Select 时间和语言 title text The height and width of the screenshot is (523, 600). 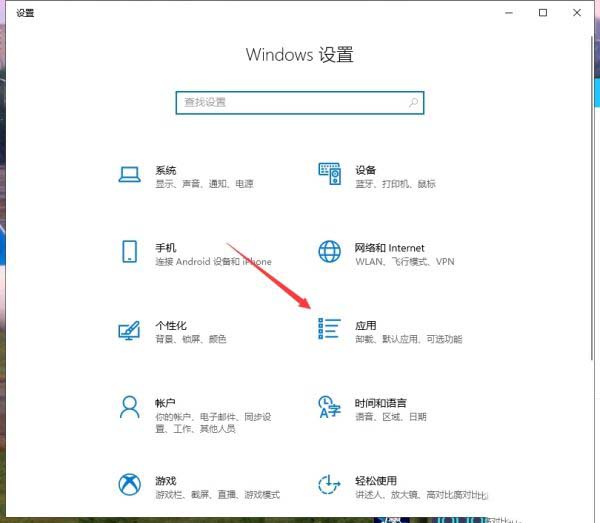tap(380, 403)
